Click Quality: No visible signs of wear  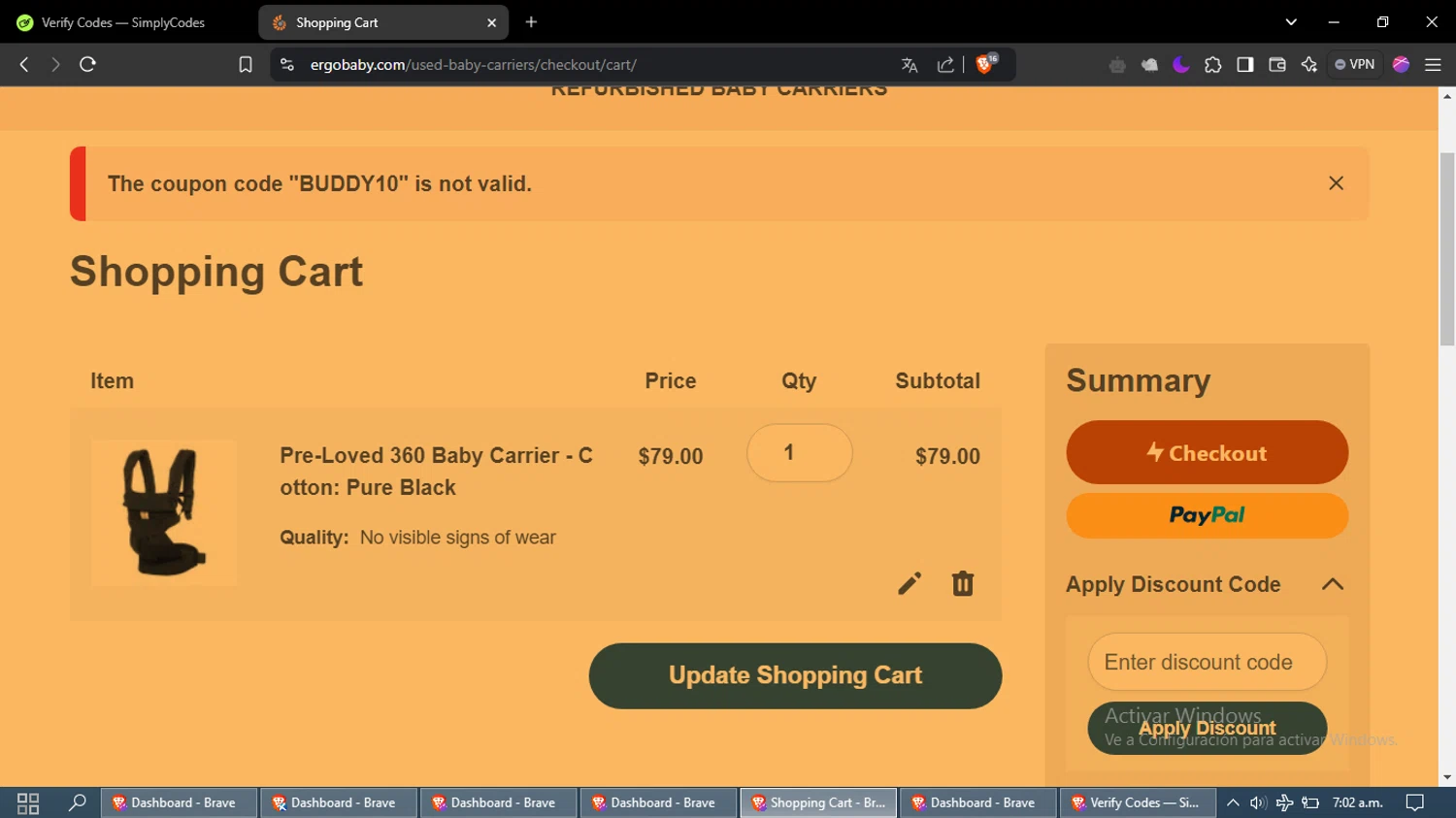coord(417,538)
